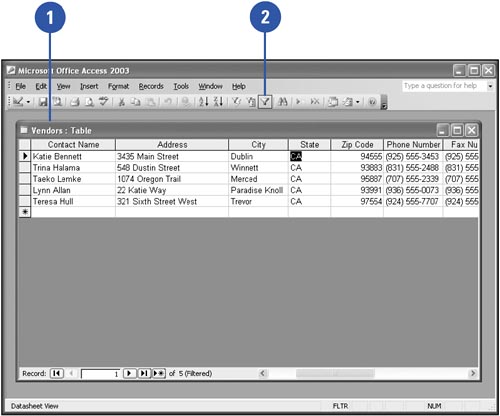Click the View design toolbar icon
Screen dimensions: 500x416
coord(18,102)
